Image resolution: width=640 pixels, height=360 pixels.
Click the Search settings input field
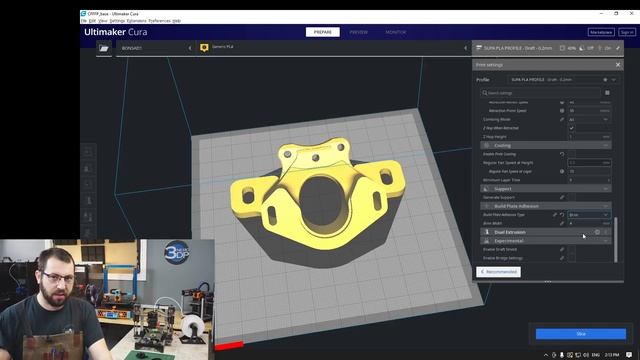(540, 93)
